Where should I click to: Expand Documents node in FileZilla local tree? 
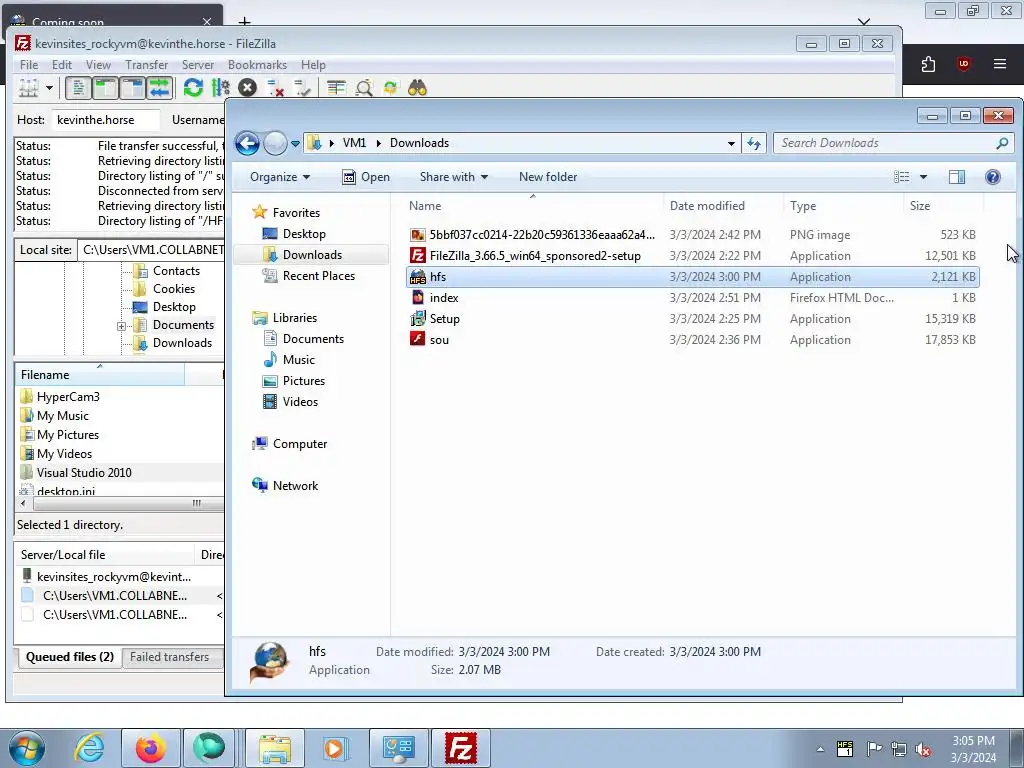pos(121,326)
